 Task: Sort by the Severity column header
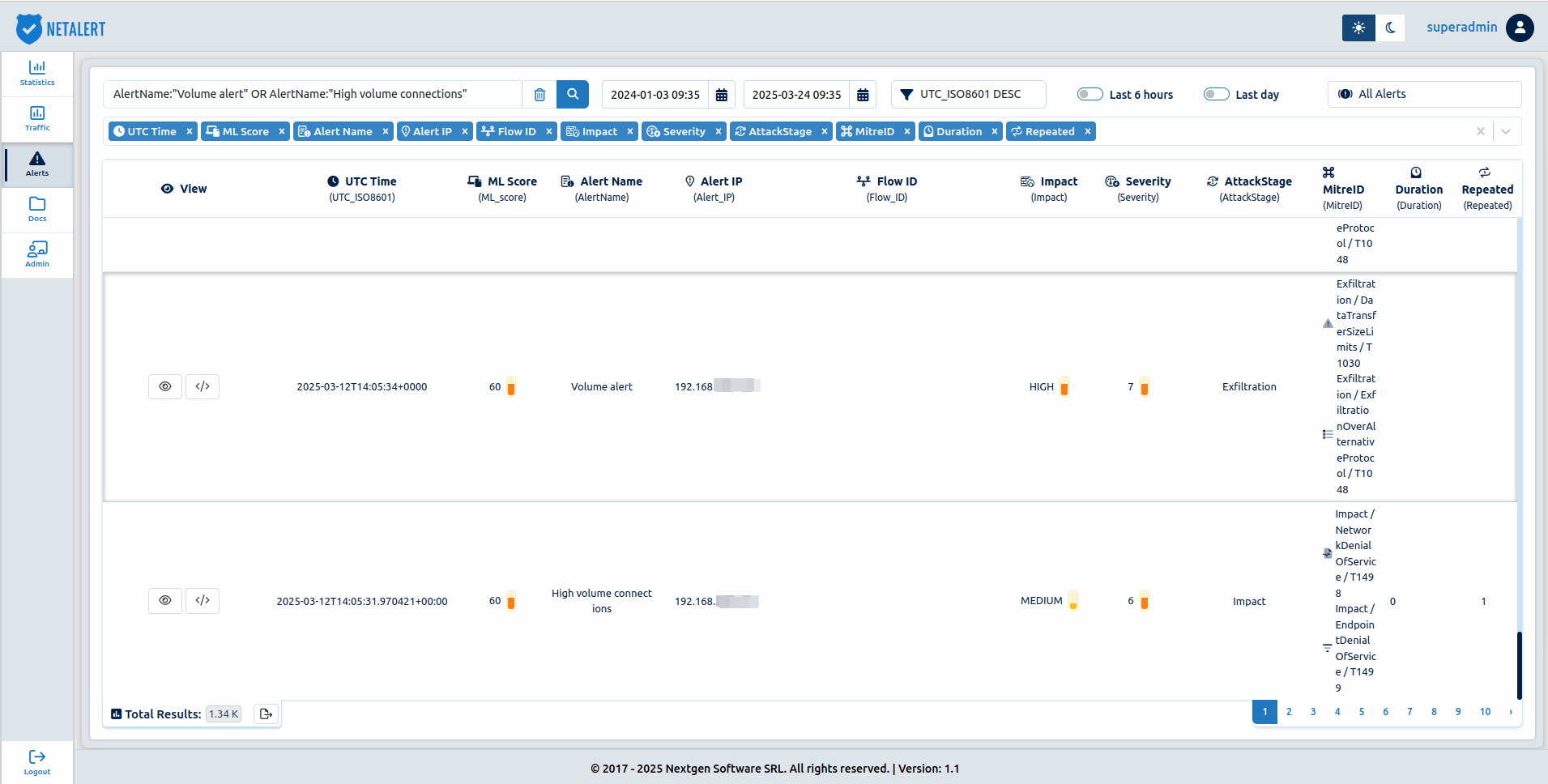coord(1138,189)
